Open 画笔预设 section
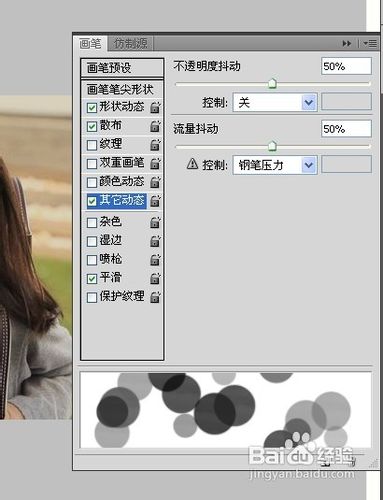 pyautogui.click(x=122, y=68)
